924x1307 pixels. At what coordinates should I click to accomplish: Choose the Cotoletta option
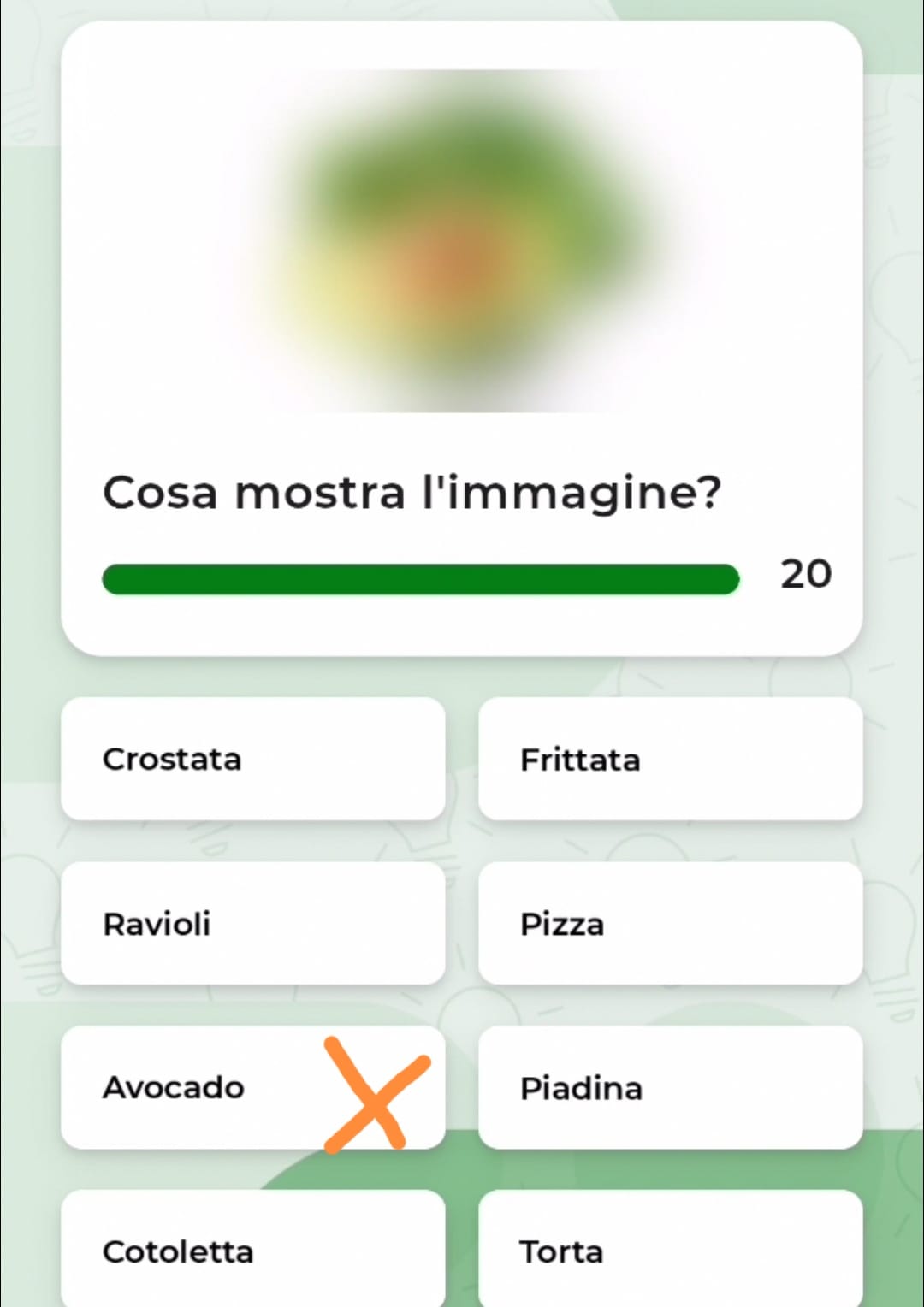click(x=253, y=1249)
